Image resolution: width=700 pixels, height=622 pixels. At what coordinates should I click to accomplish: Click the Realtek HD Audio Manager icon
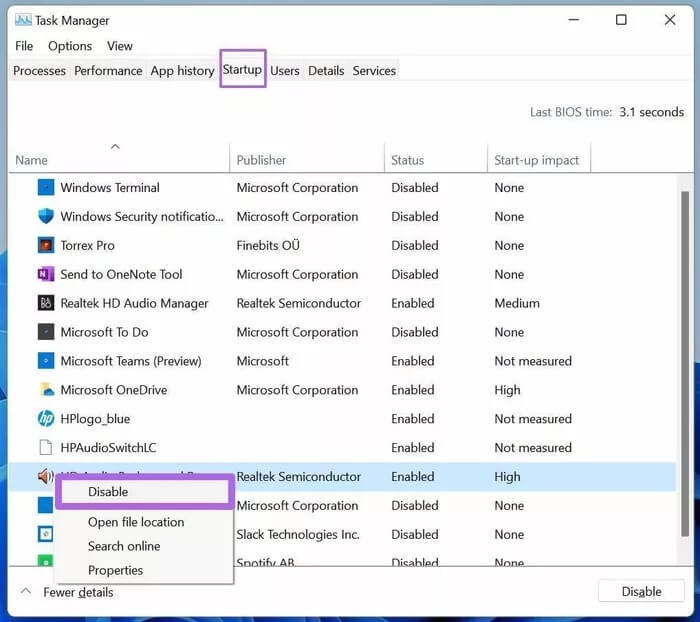tap(46, 303)
